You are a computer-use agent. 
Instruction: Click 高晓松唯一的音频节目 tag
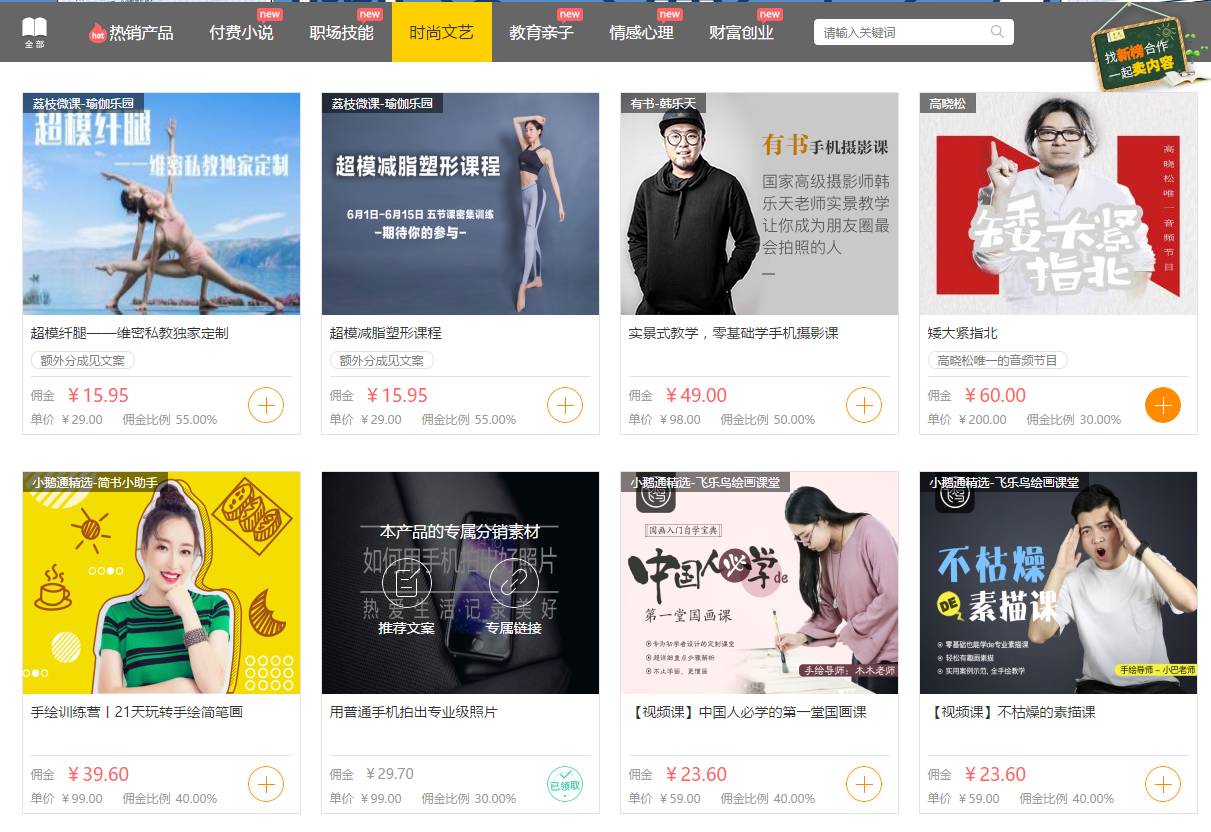(x=997, y=360)
